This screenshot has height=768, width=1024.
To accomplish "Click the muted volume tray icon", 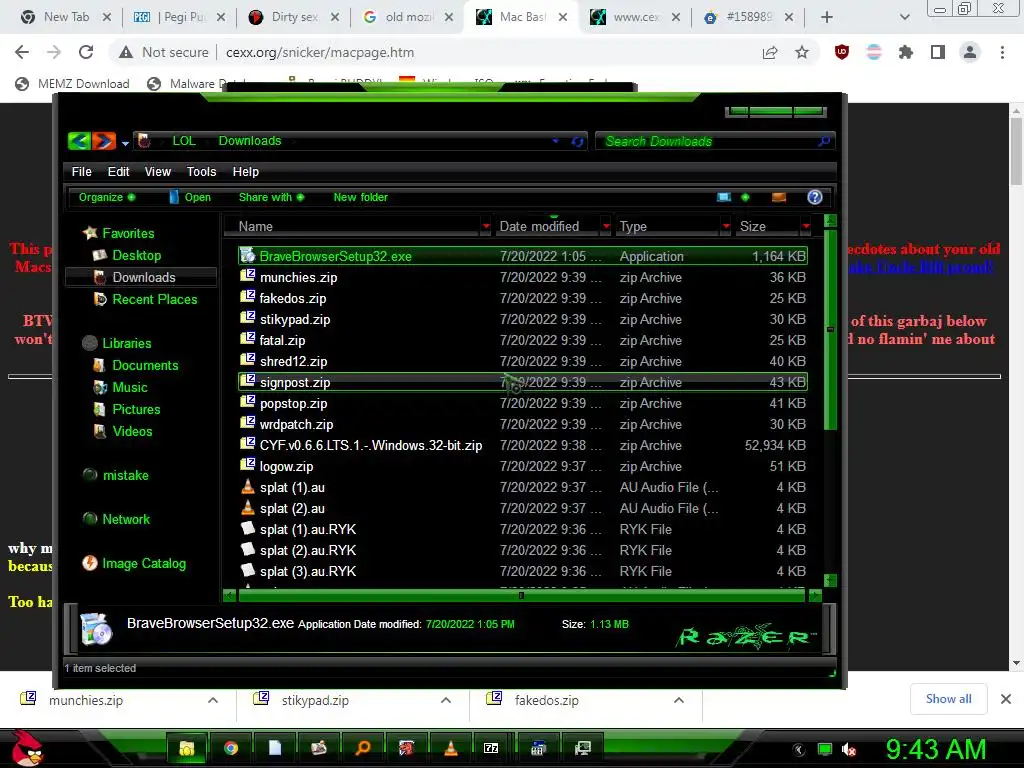I will point(849,749).
